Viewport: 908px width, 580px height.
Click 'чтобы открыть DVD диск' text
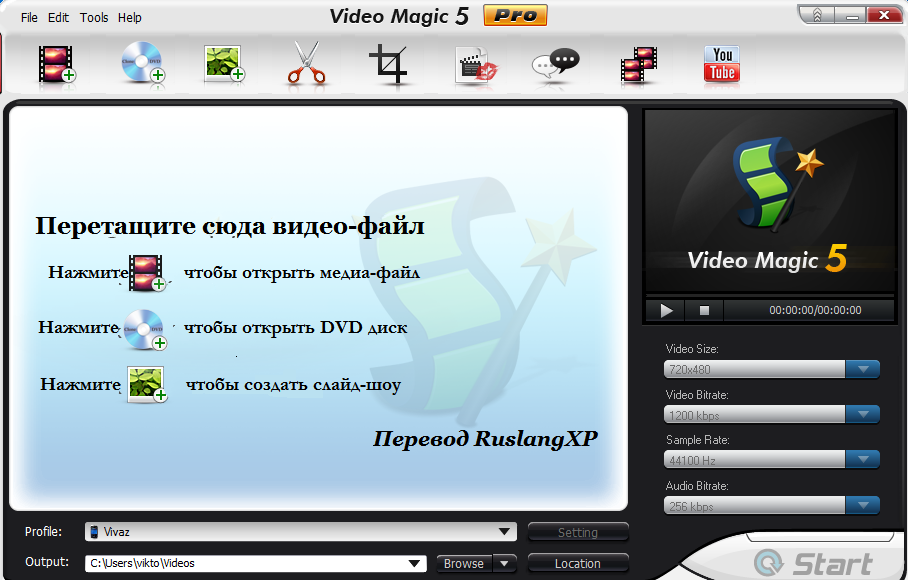tap(295, 328)
